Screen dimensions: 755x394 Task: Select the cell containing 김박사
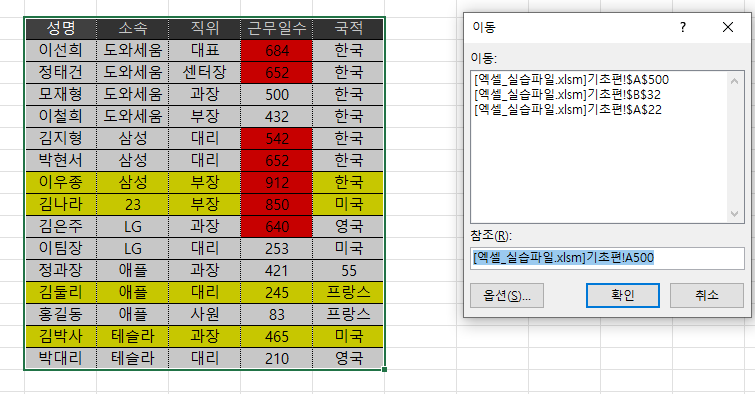coord(61,337)
